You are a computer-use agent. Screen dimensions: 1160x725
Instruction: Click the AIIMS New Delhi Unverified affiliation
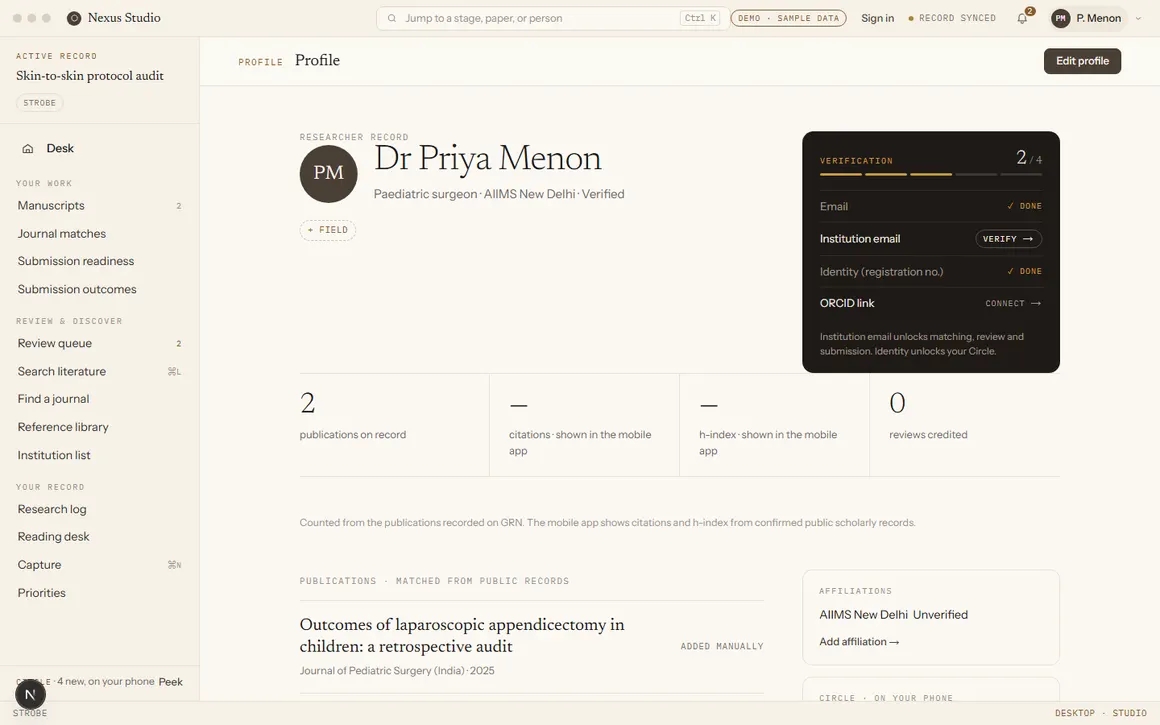(x=894, y=615)
